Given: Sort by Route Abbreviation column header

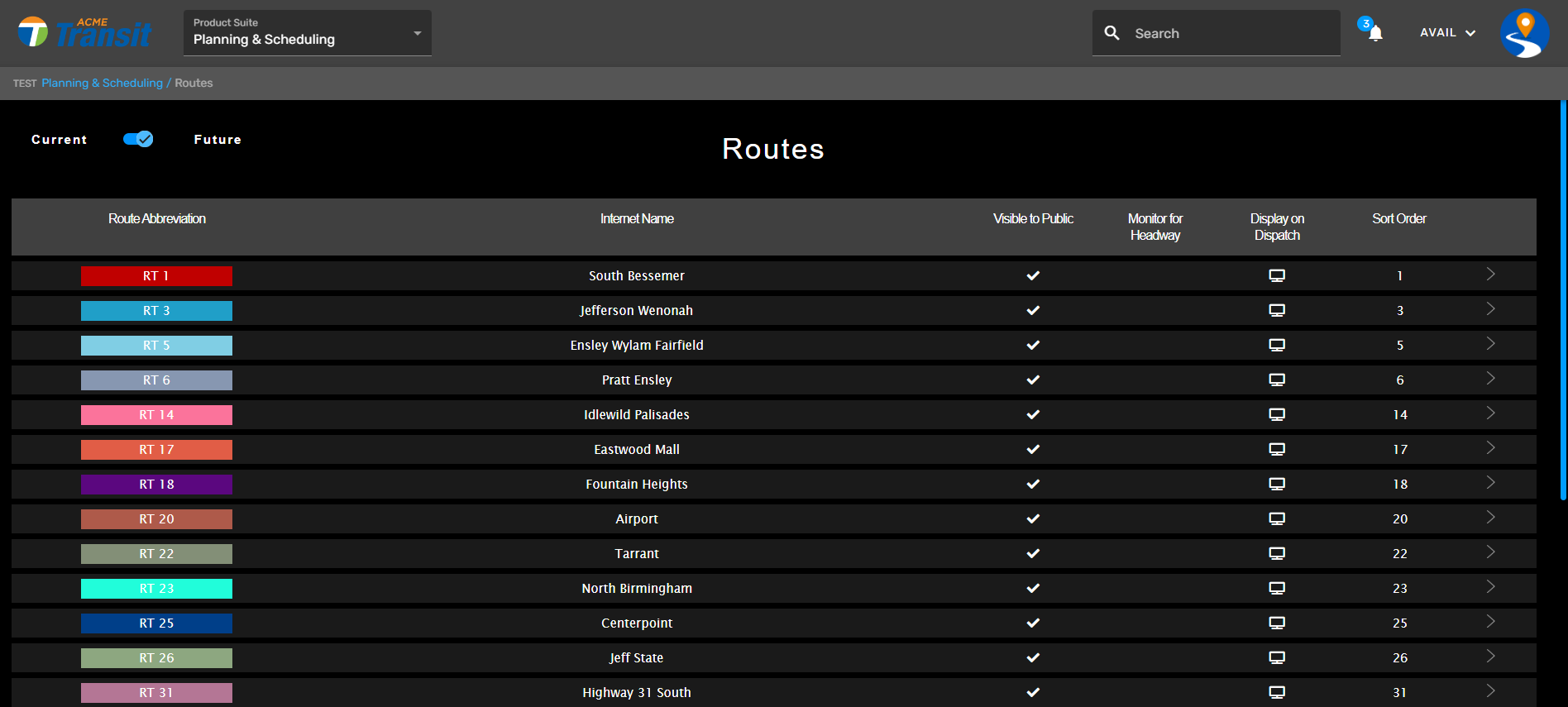Looking at the screenshot, I should pos(157,219).
